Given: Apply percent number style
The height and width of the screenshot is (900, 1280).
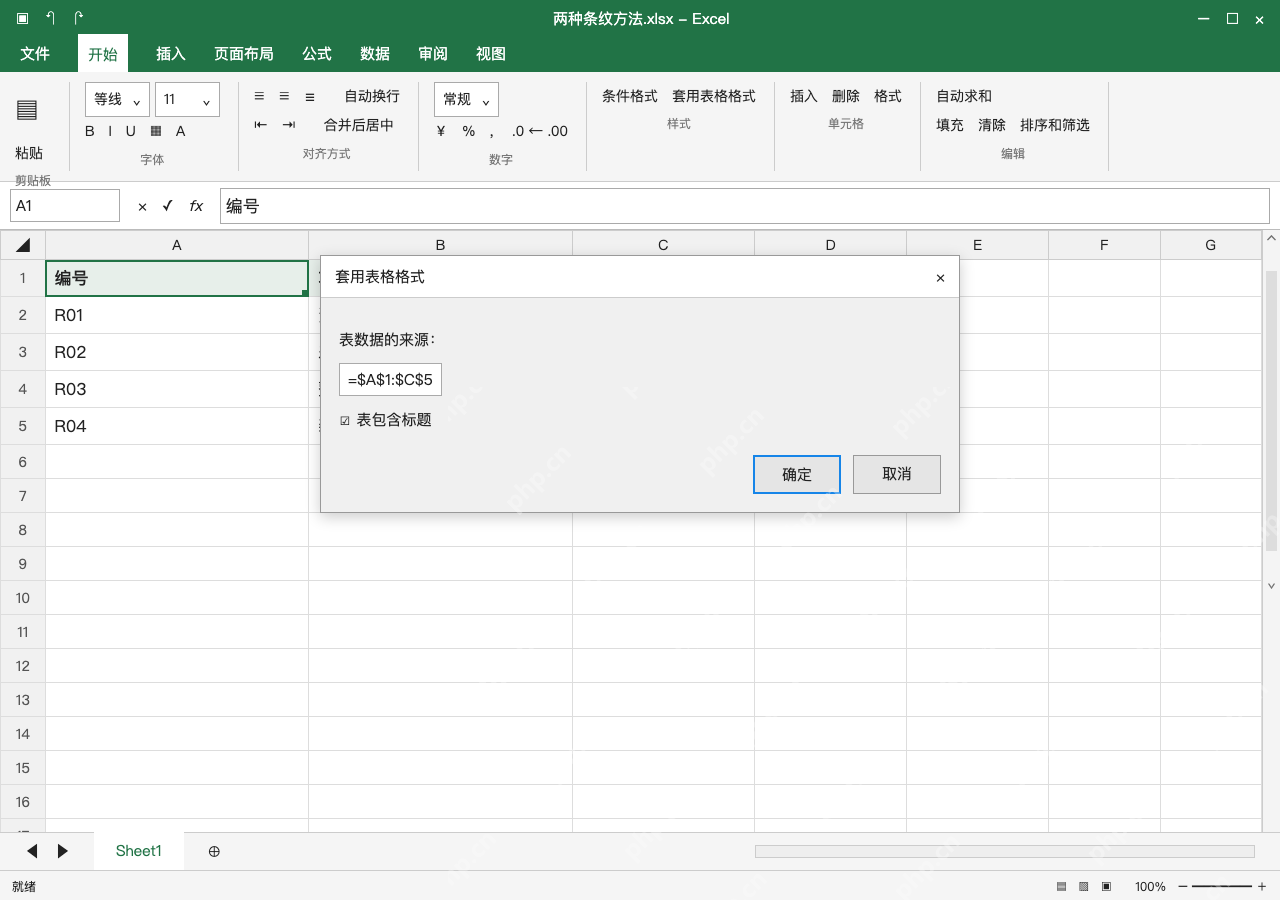Looking at the screenshot, I should (x=469, y=131).
